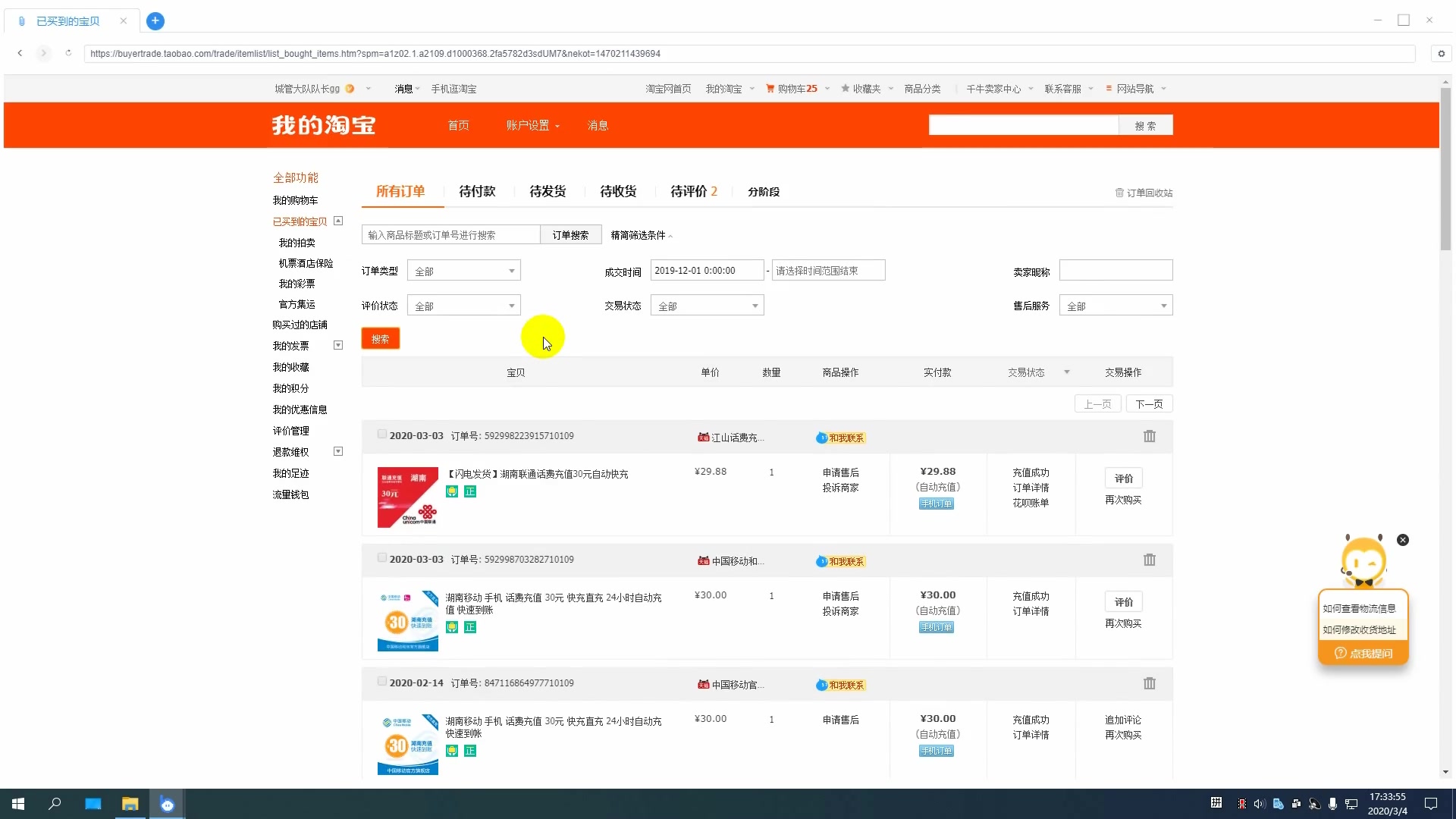Screen dimensions: 1456x819
Task: Delete order 592998223915710109 via trash icon
Action: coord(1150,436)
